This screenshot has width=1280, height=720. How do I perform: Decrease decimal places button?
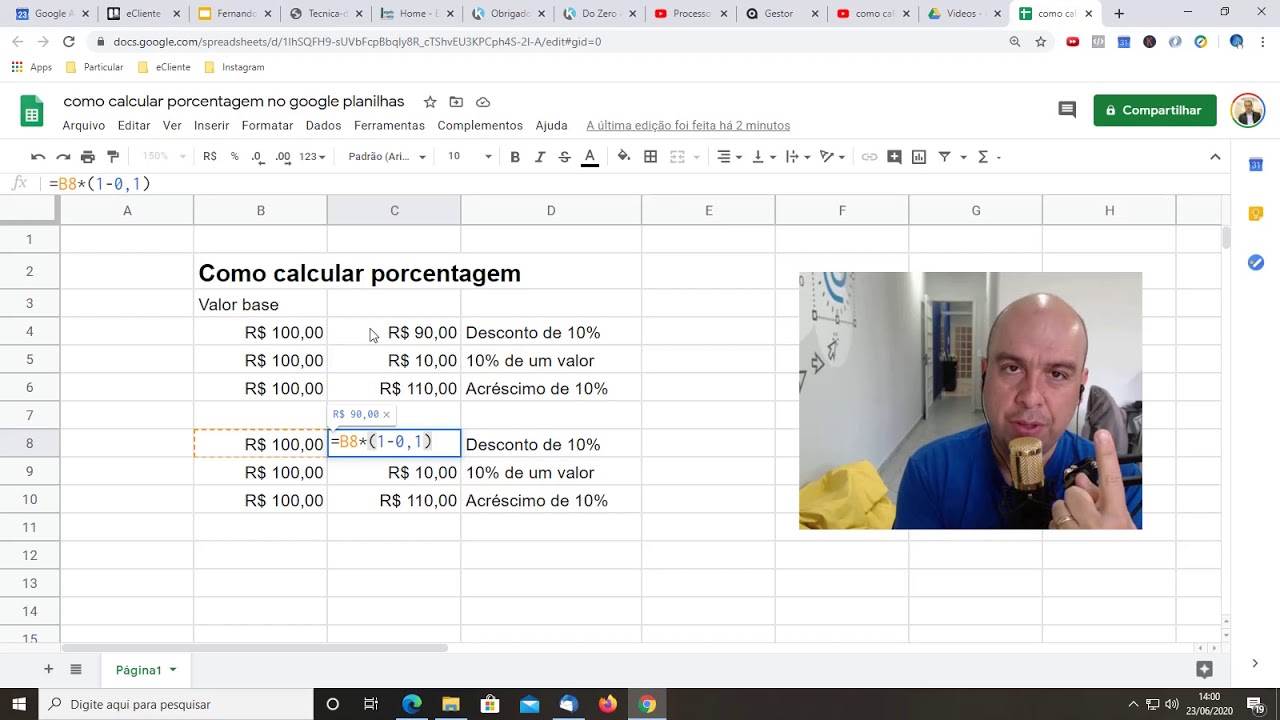[x=258, y=157]
